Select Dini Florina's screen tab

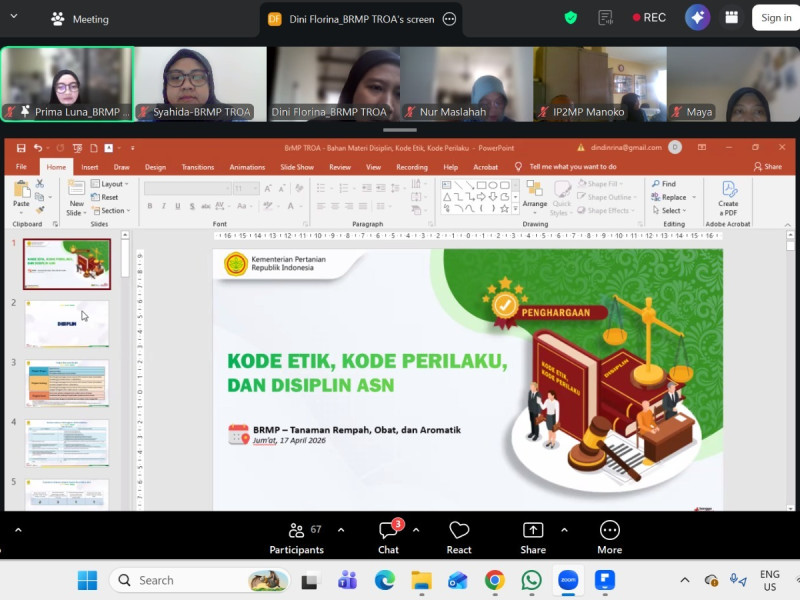[360, 19]
